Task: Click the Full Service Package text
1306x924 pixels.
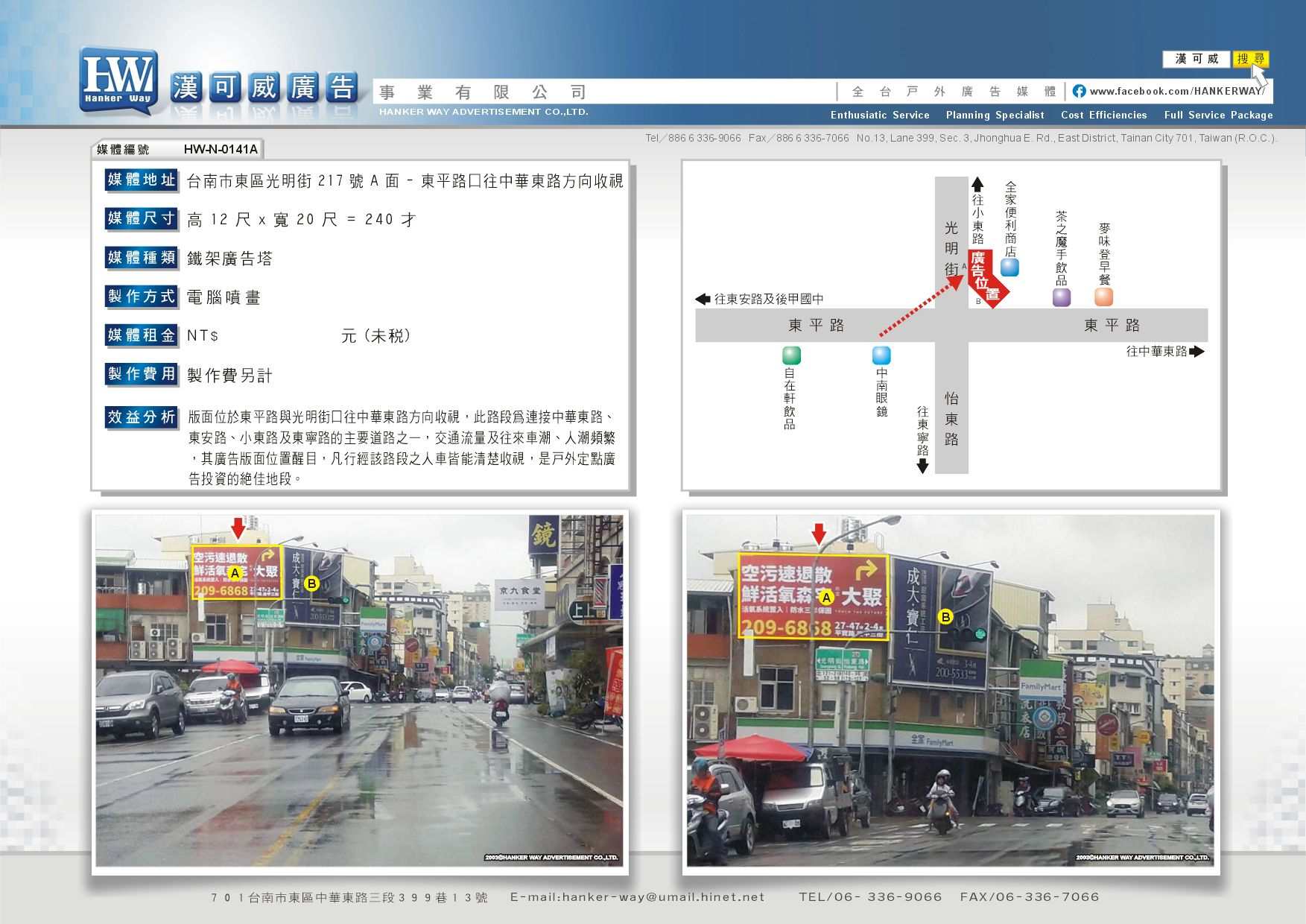Action: tap(1218, 115)
